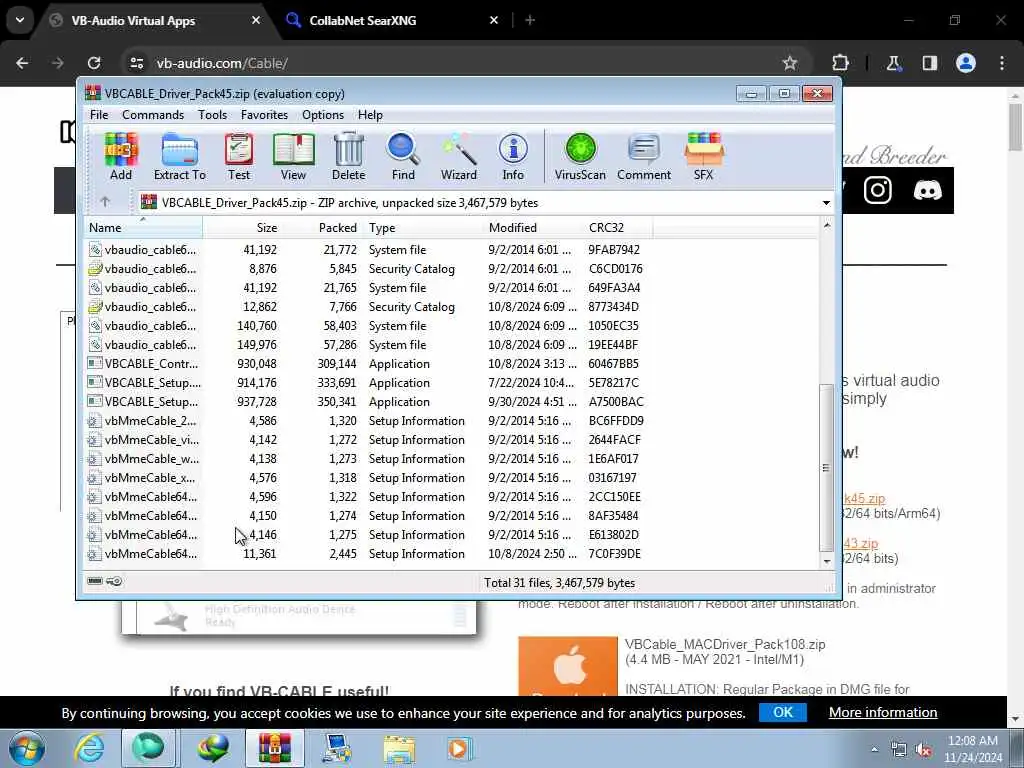The width and height of the screenshot is (1024, 768).
Task: Open the Commands menu
Action: [x=153, y=115]
